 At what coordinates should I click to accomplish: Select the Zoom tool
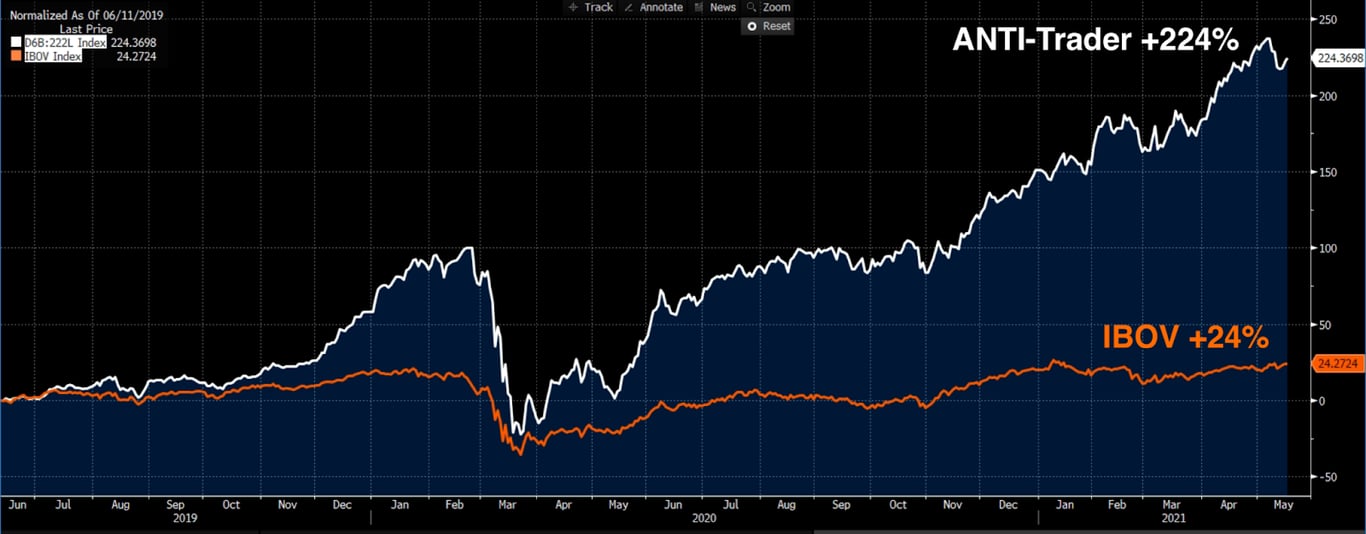(x=768, y=7)
